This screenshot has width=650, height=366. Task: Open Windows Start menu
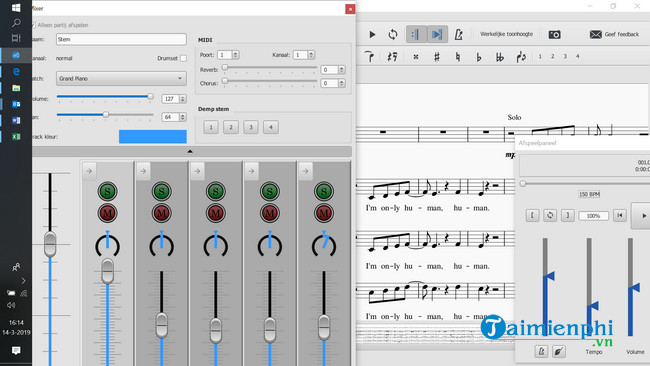(16, 7)
